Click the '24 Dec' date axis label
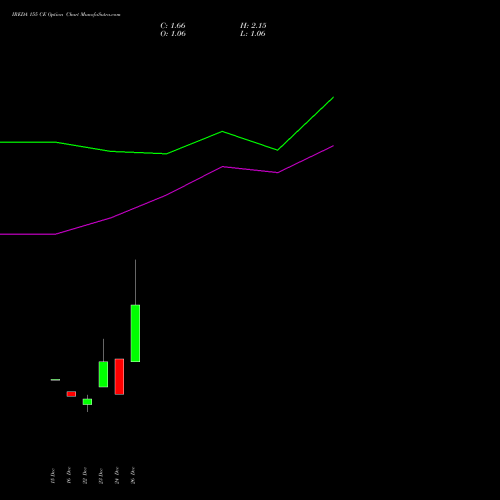This screenshot has width=500, height=500. pos(117,476)
